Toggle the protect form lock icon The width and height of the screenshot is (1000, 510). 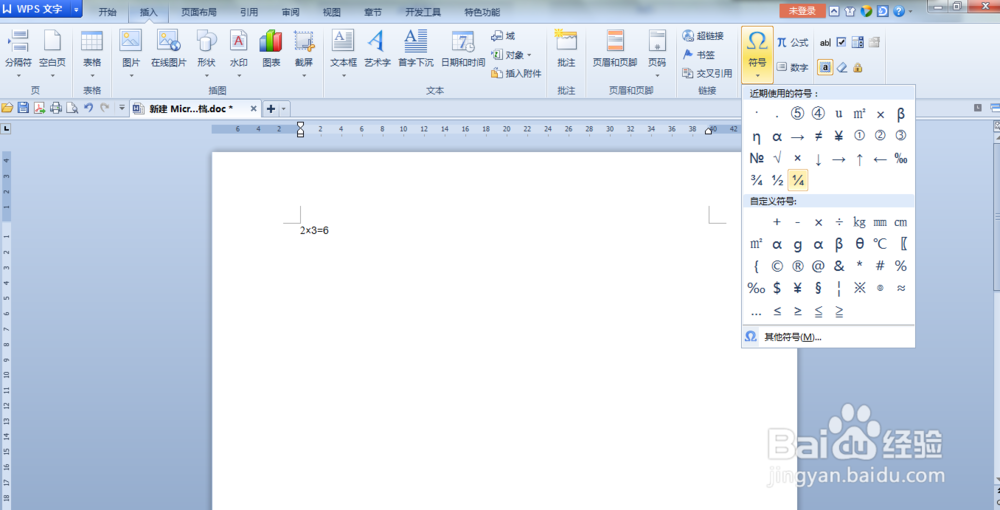858,67
